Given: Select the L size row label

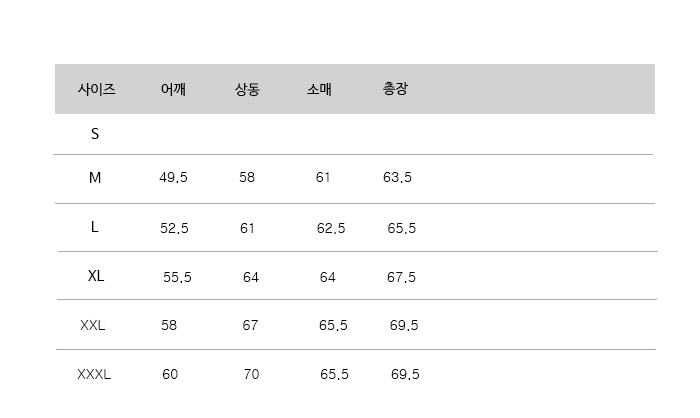Looking at the screenshot, I should 95,227.
